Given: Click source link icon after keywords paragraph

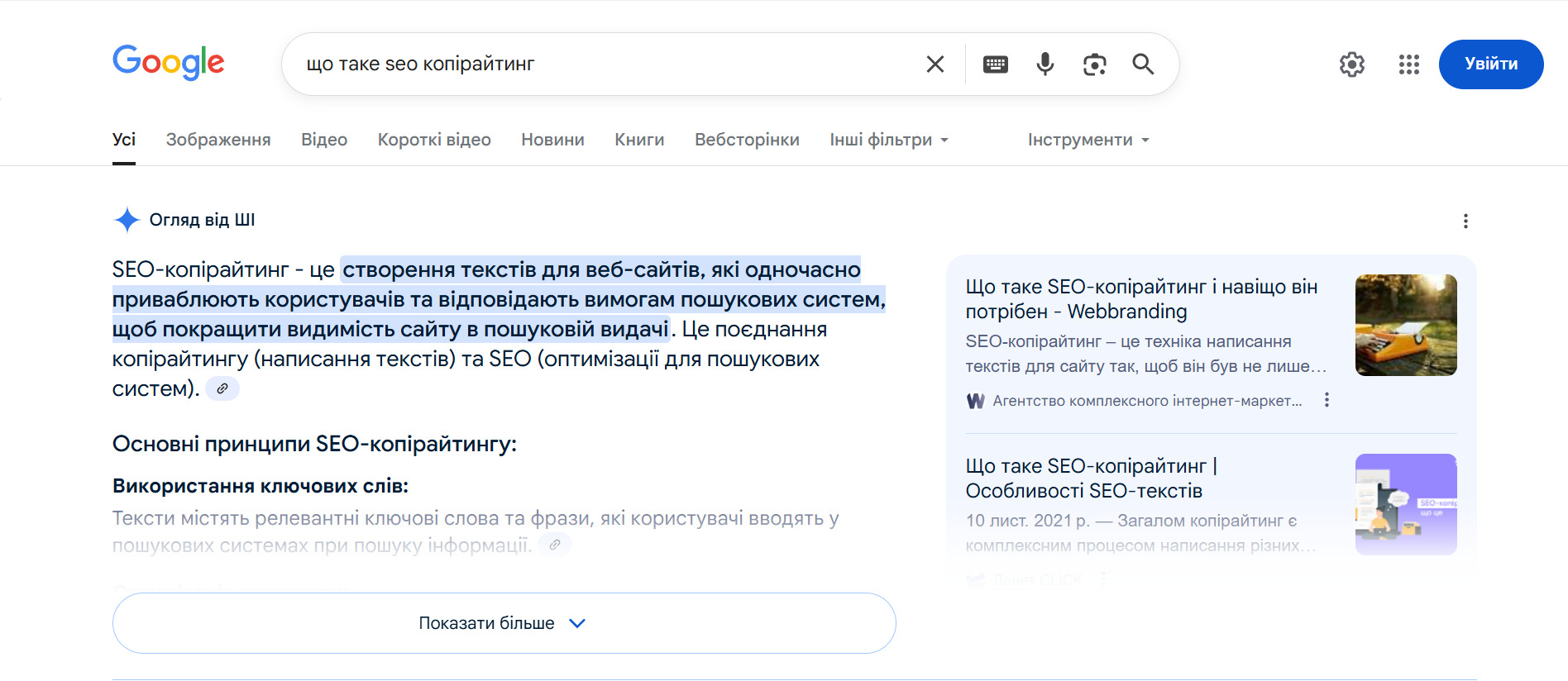Looking at the screenshot, I should 555,545.
